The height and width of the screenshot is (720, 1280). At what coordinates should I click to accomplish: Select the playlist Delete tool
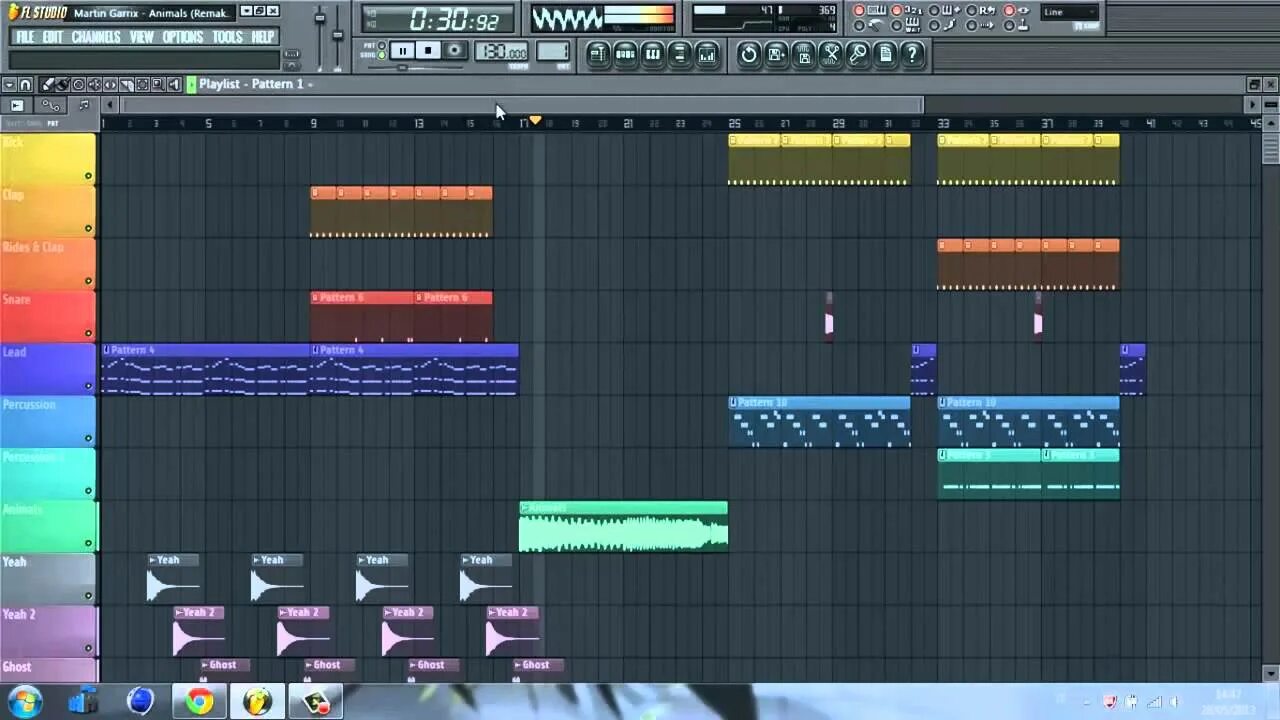click(78, 85)
